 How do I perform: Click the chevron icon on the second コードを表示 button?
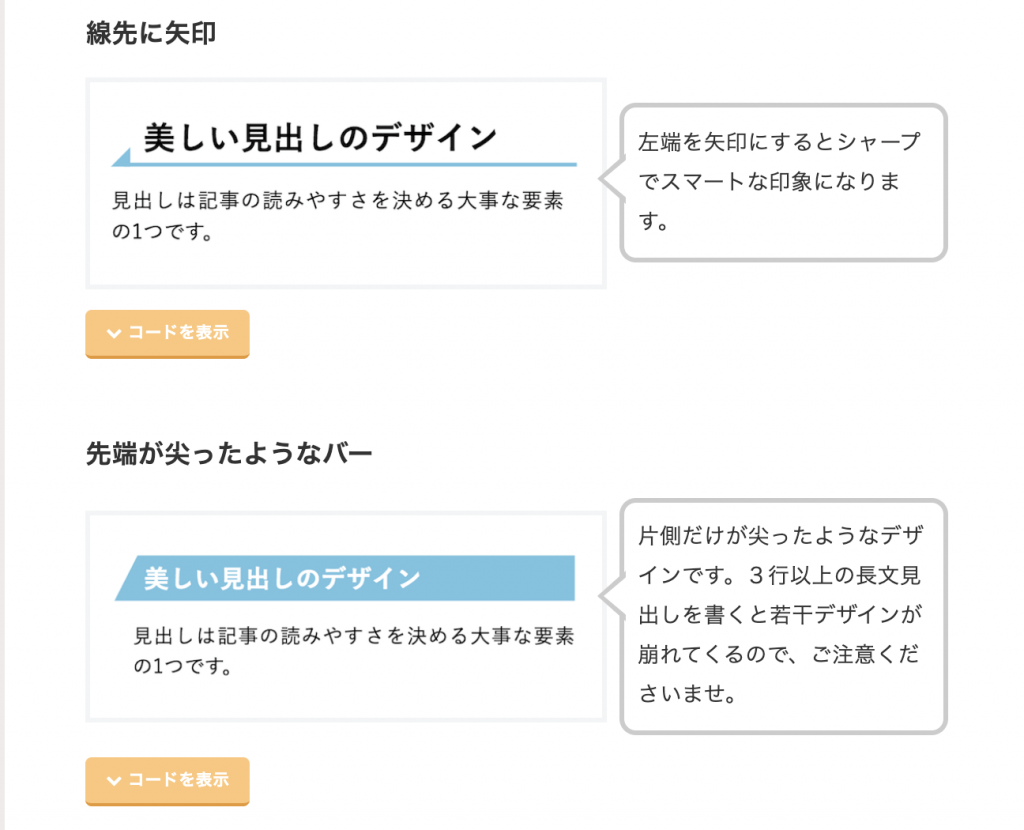point(114,781)
